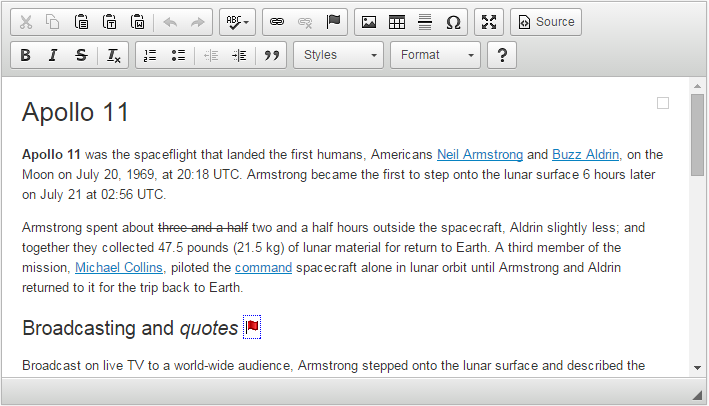709x406 pixels.
Task: Switch to Source view
Action: [546, 22]
